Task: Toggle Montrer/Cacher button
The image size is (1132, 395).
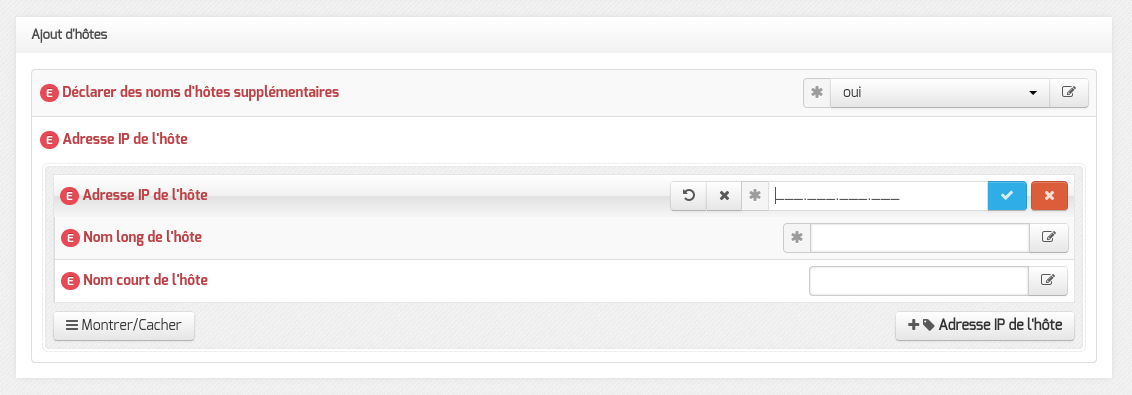Action: click(x=123, y=325)
